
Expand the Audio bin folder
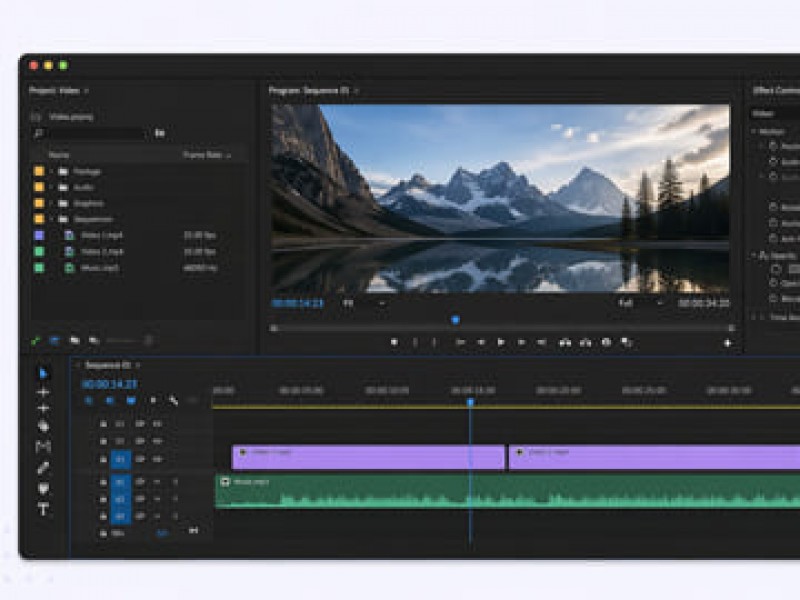(x=50, y=187)
